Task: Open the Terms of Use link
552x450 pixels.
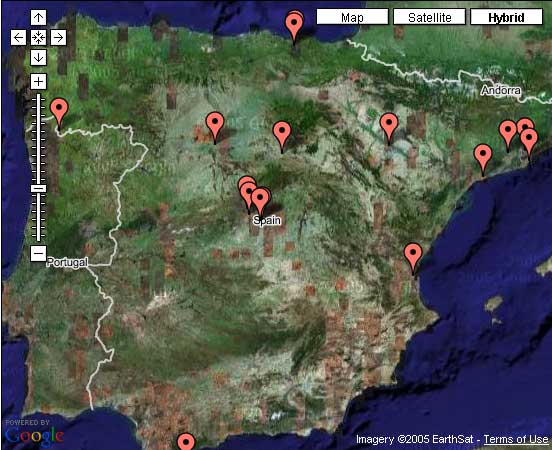Action: click(516, 439)
